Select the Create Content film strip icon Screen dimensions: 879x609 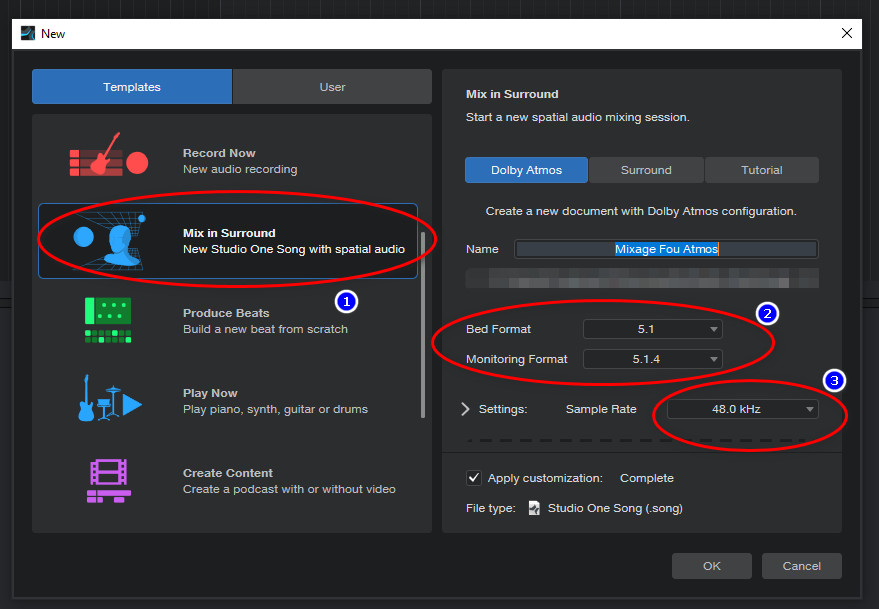pos(109,481)
